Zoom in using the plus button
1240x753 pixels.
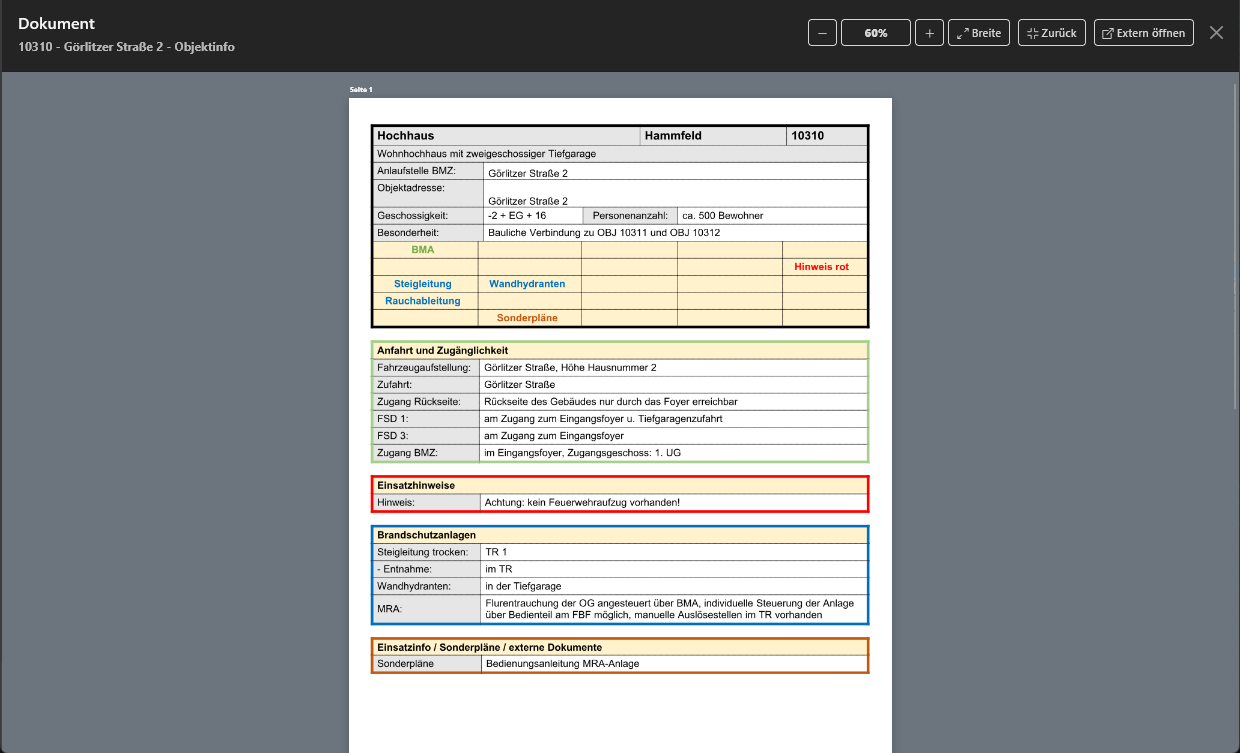point(929,33)
